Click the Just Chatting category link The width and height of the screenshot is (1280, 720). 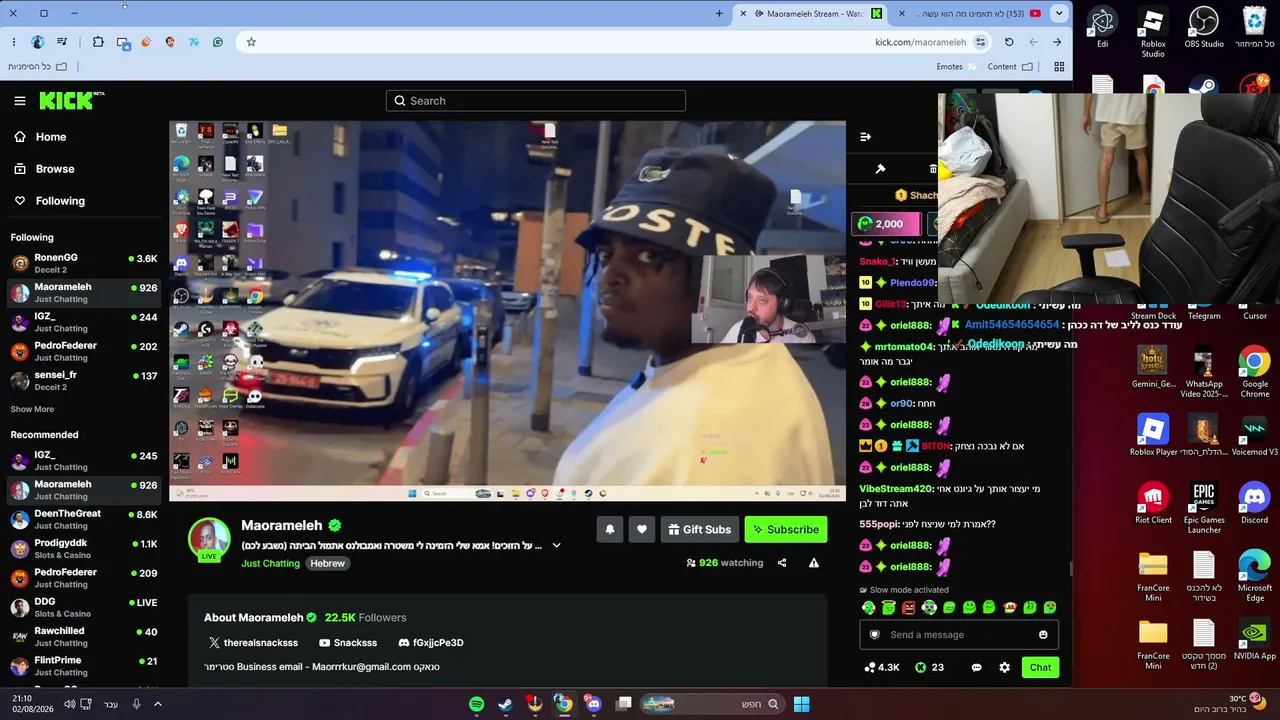coord(270,563)
